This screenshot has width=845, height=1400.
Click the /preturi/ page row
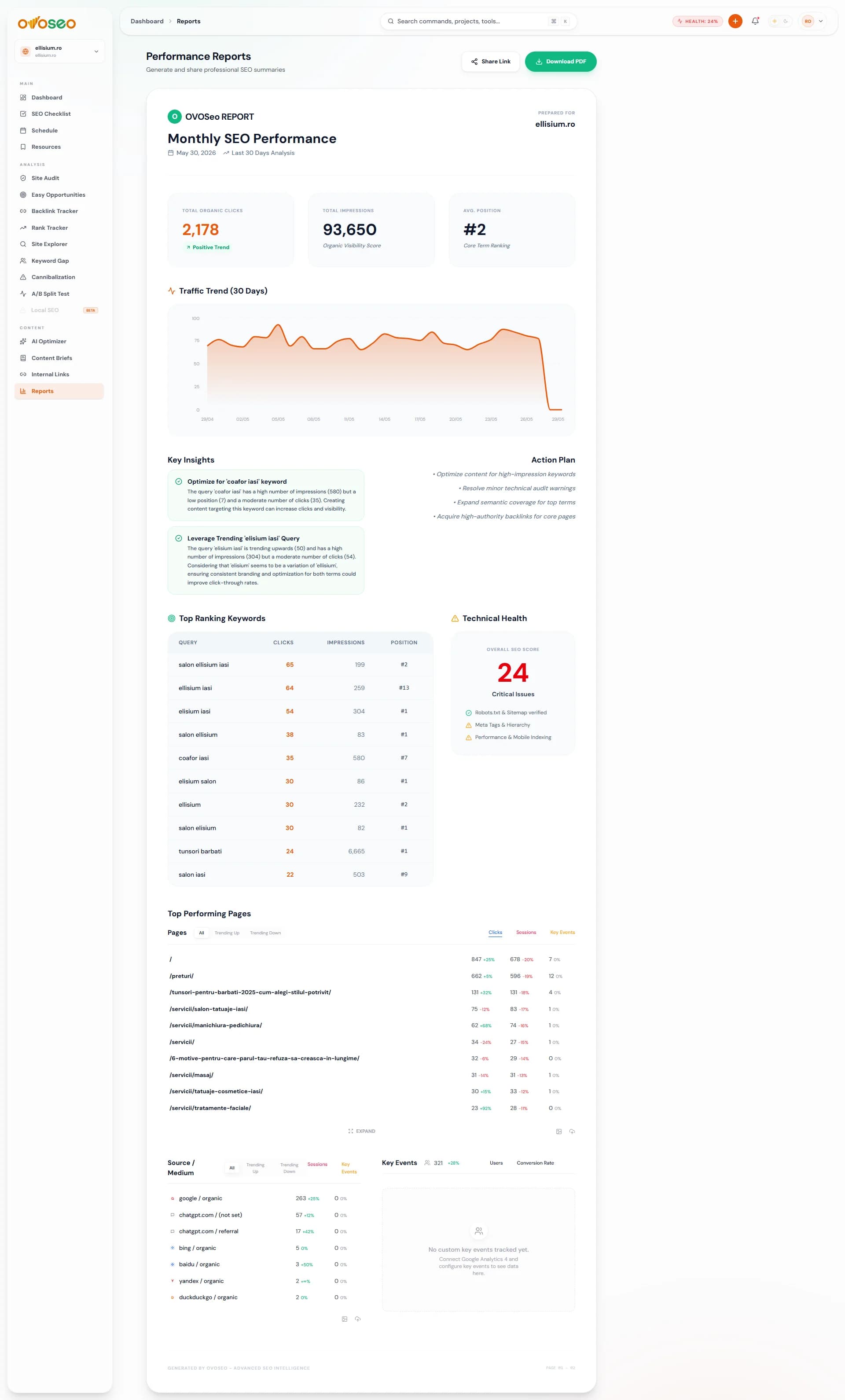pos(371,976)
